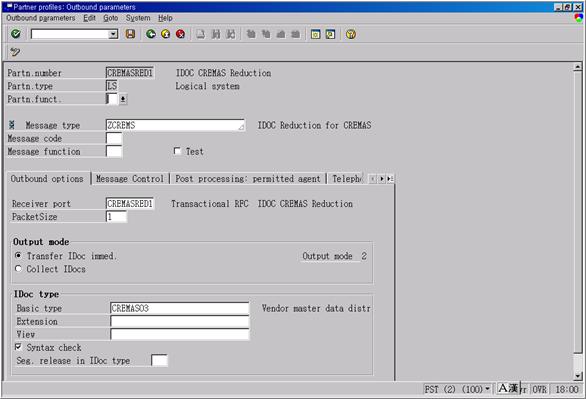Viewport: 586px width, 399px height.
Task: Click the vertical scrollbar up arrow
Action: [x=578, y=67]
